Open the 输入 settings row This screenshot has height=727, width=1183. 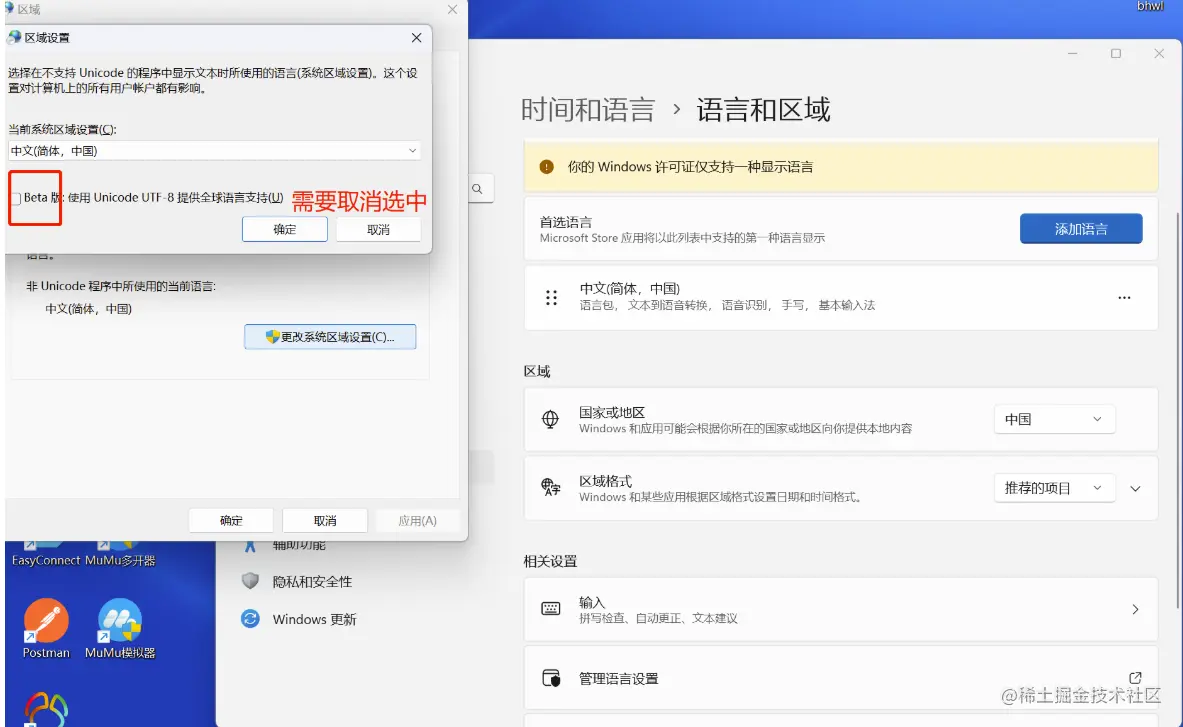tap(840, 609)
